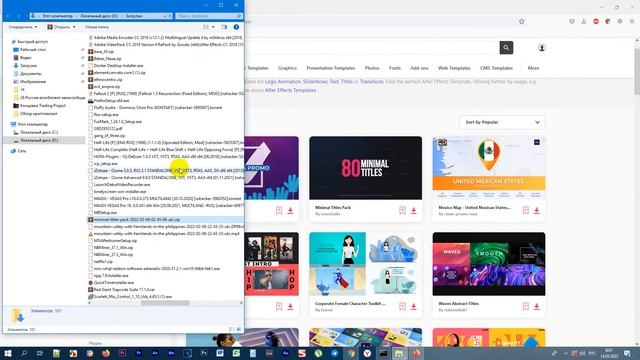Open the United Mexican States map thumbnail
This screenshot has height=360, width=640.
coord(489,168)
